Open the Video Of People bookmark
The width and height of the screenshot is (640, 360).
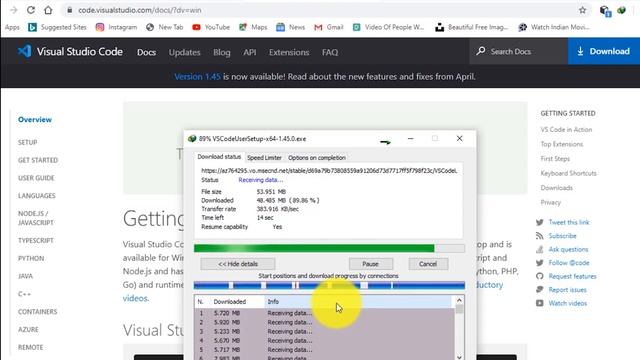(x=389, y=27)
